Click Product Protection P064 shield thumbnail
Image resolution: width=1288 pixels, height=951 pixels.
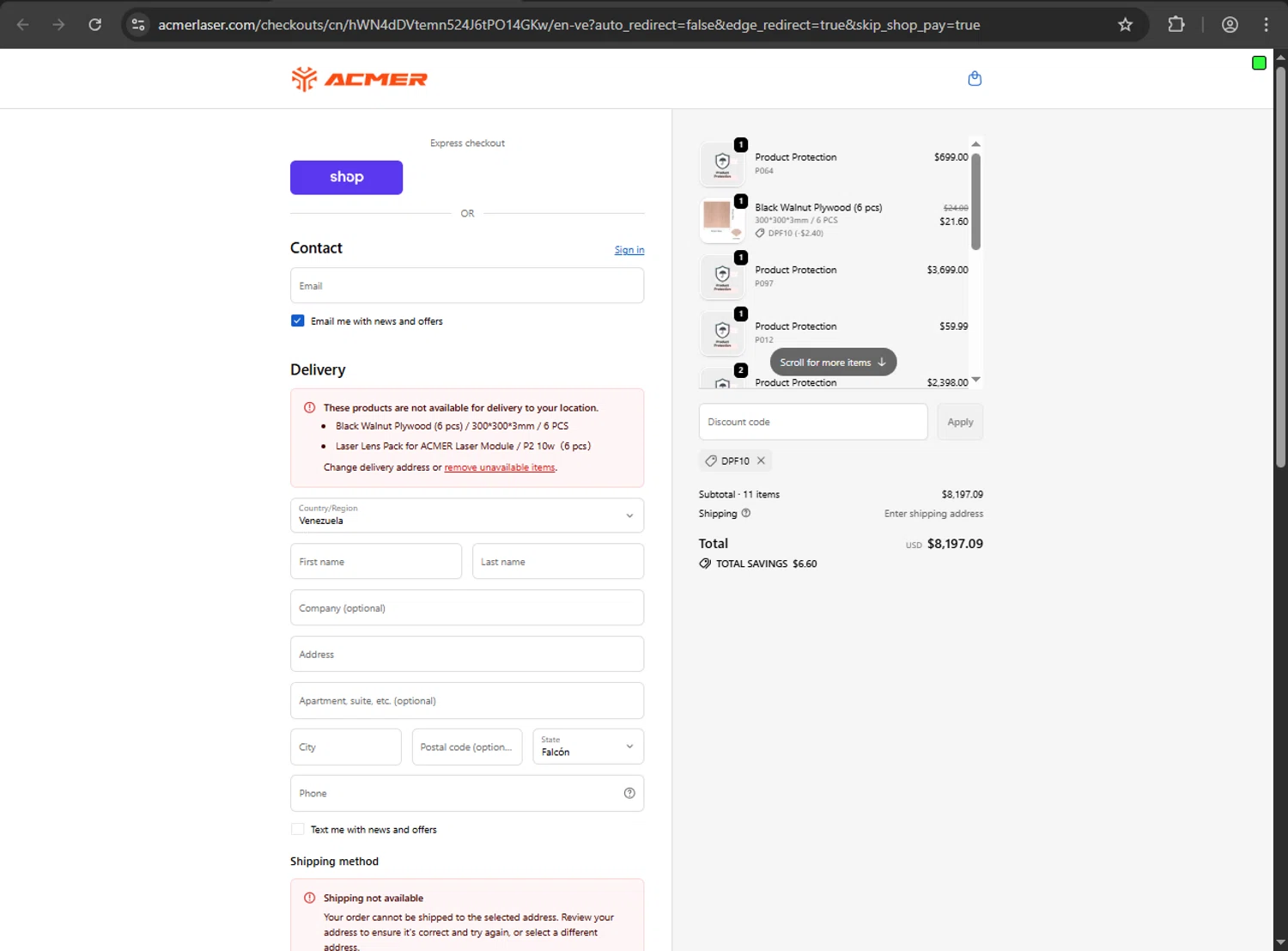click(x=723, y=163)
